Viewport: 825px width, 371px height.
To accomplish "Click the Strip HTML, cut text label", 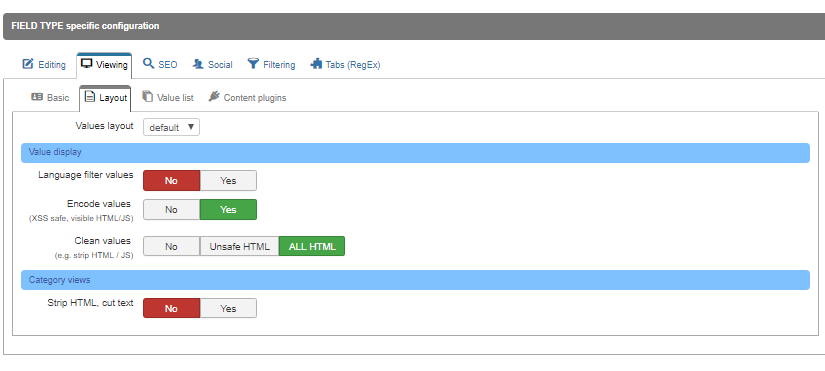I will pyautogui.click(x=90, y=303).
